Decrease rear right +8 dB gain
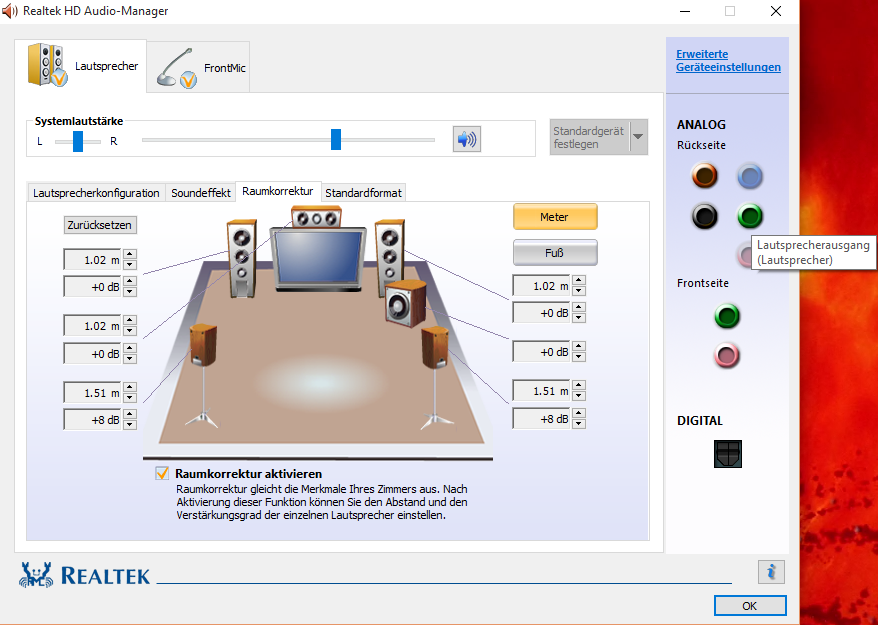Image resolution: width=878 pixels, height=625 pixels. [x=579, y=424]
